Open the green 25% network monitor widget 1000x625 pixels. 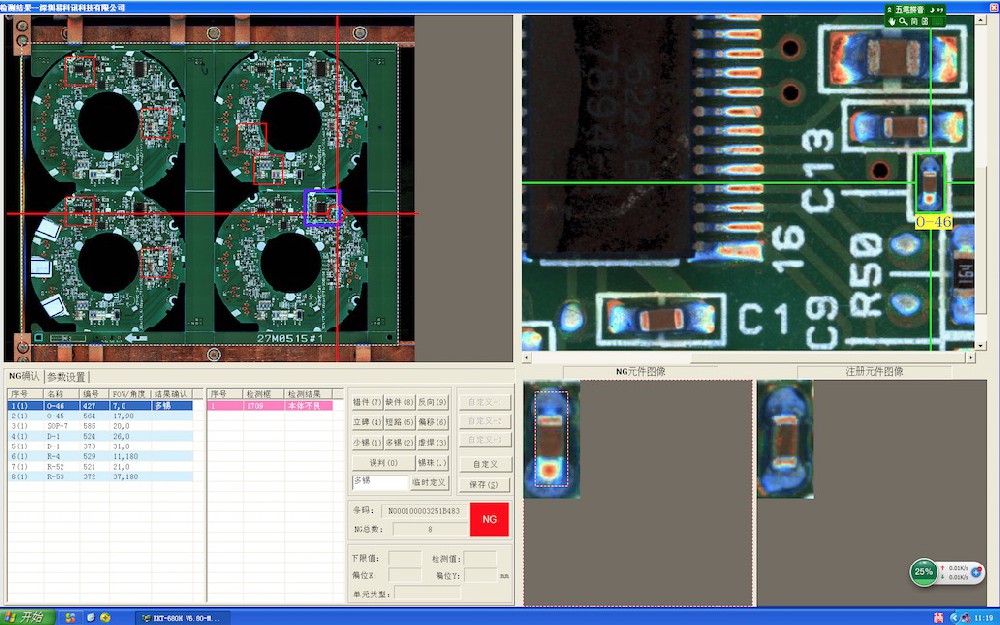[923, 571]
